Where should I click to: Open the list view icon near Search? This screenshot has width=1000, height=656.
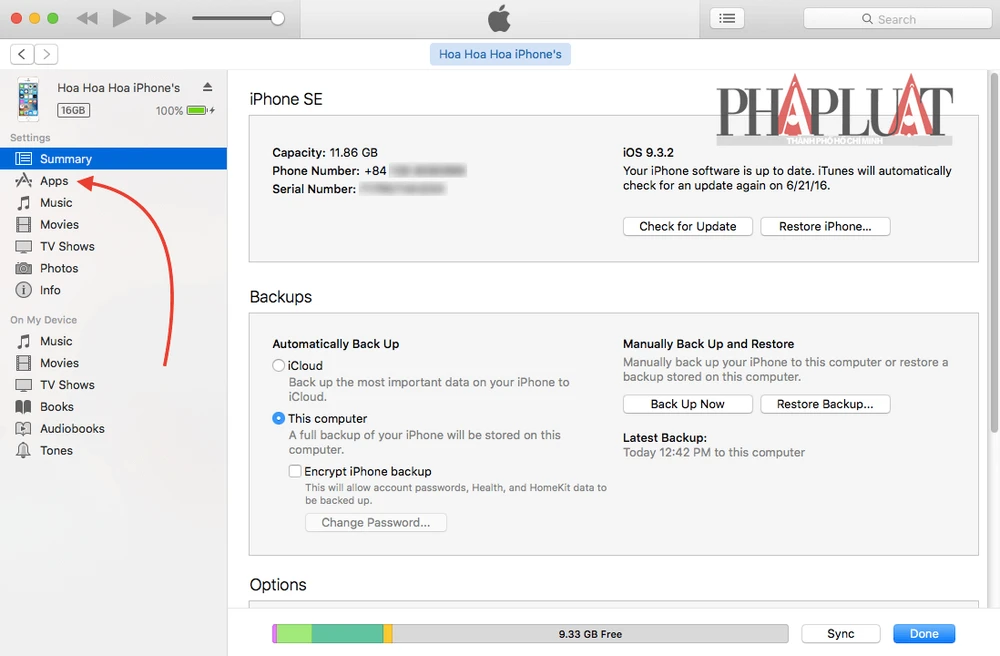(x=727, y=18)
